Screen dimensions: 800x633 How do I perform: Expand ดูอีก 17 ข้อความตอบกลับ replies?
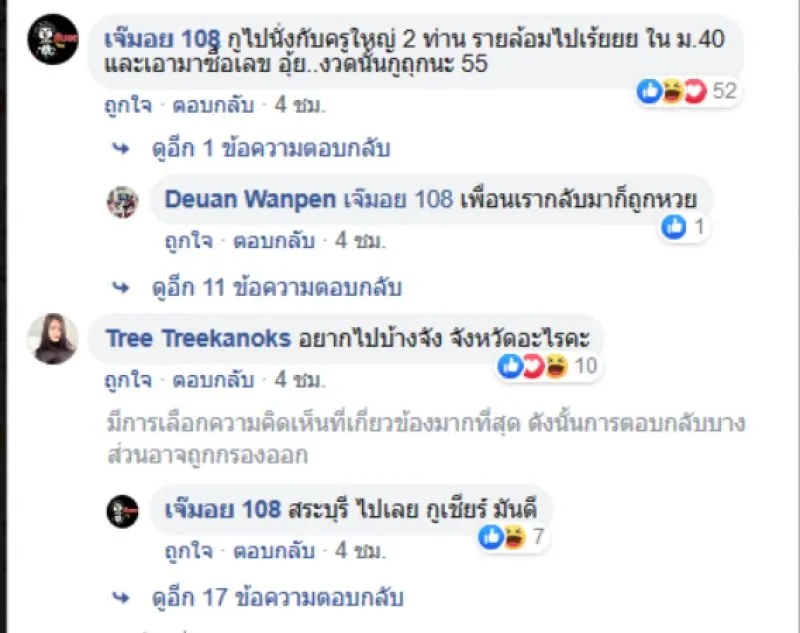pyautogui.click(x=278, y=597)
